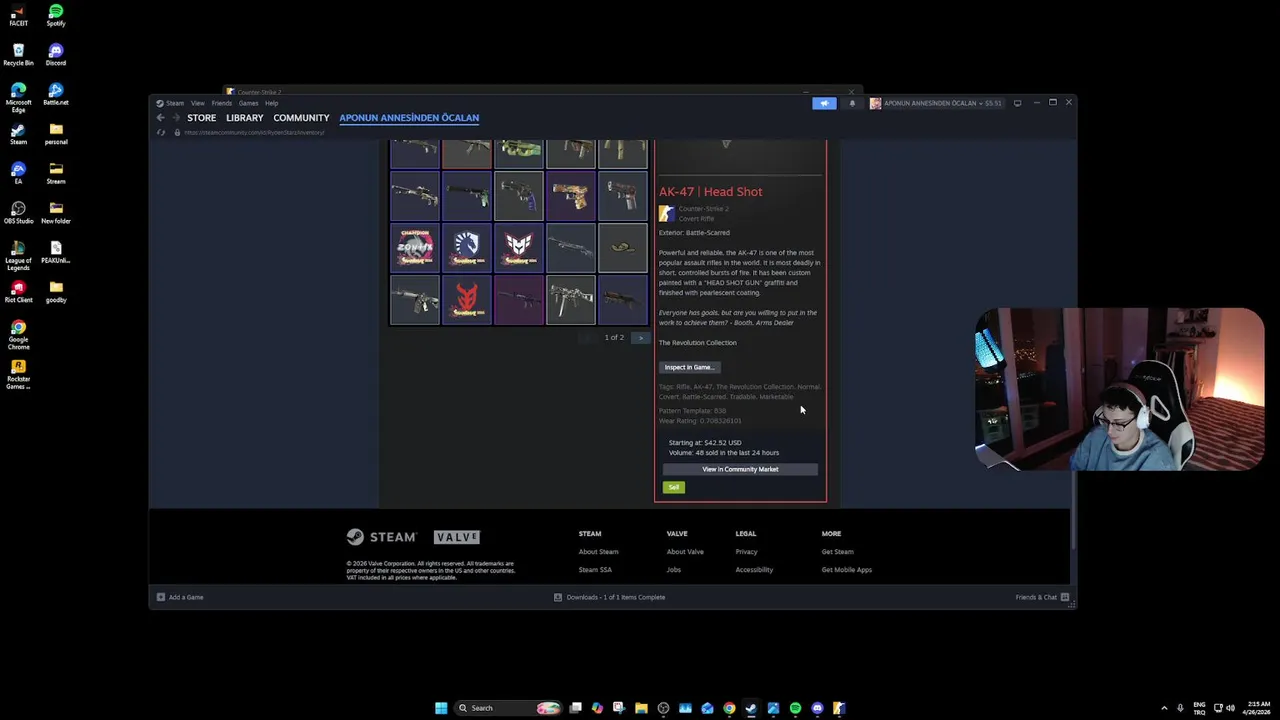The image size is (1280, 720).
Task: Open Get Mobile Apps footer link
Action: point(846,570)
